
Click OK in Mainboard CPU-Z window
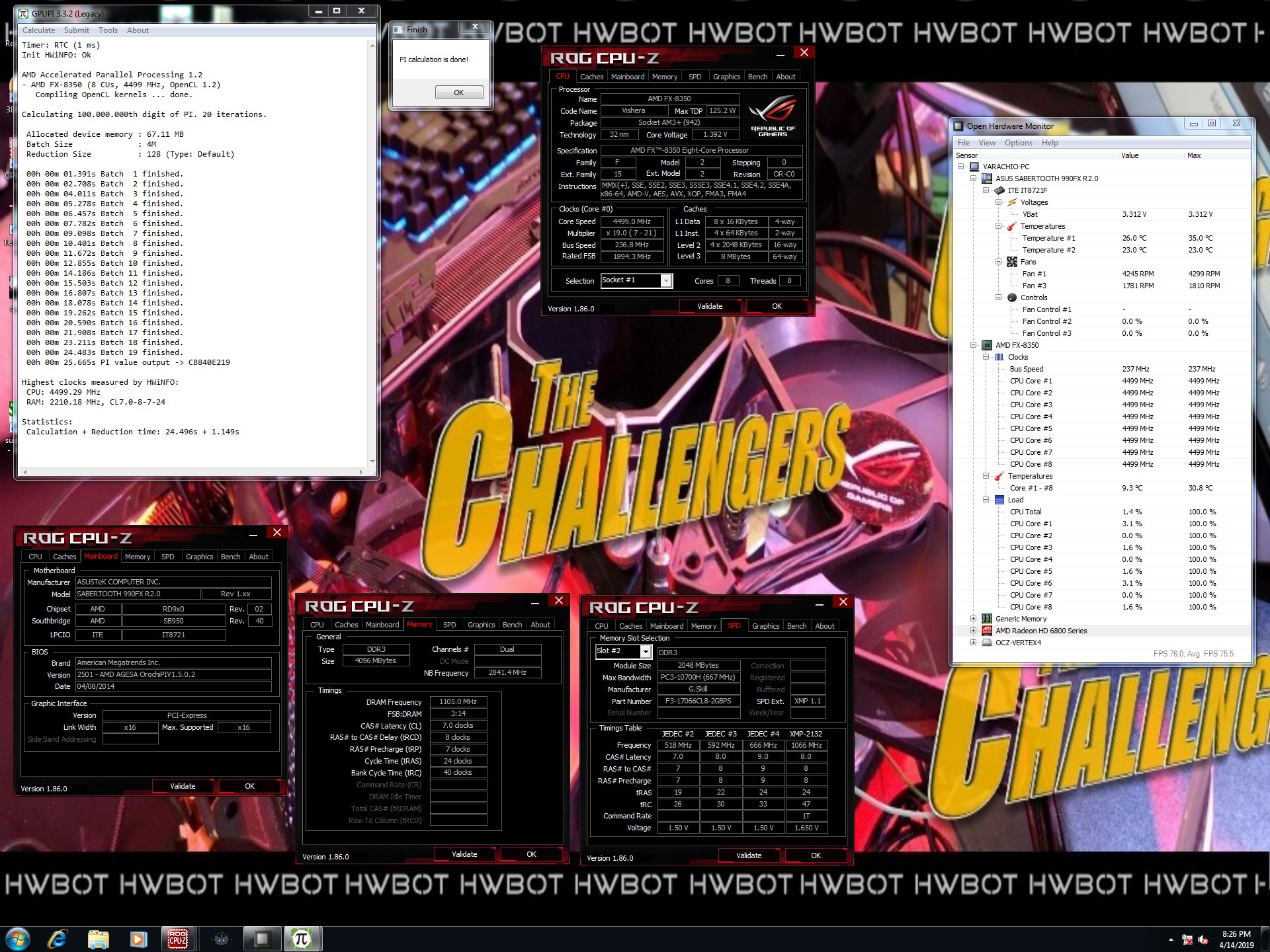[249, 786]
